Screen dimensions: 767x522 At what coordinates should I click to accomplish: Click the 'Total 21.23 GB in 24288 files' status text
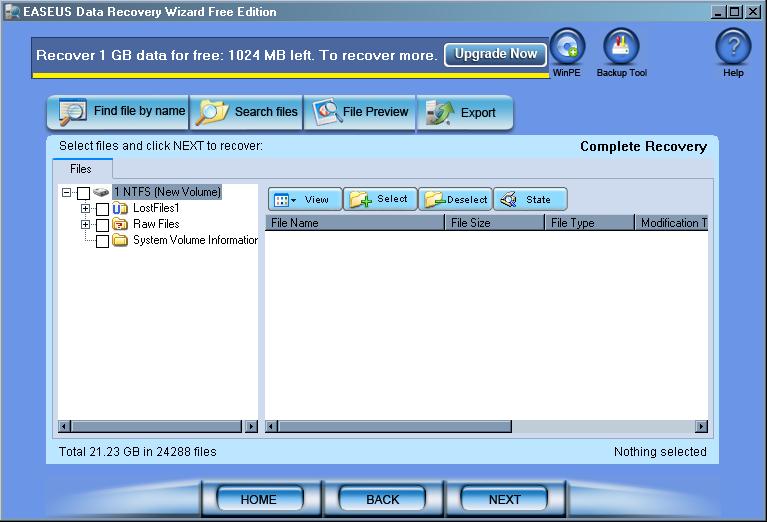click(137, 452)
